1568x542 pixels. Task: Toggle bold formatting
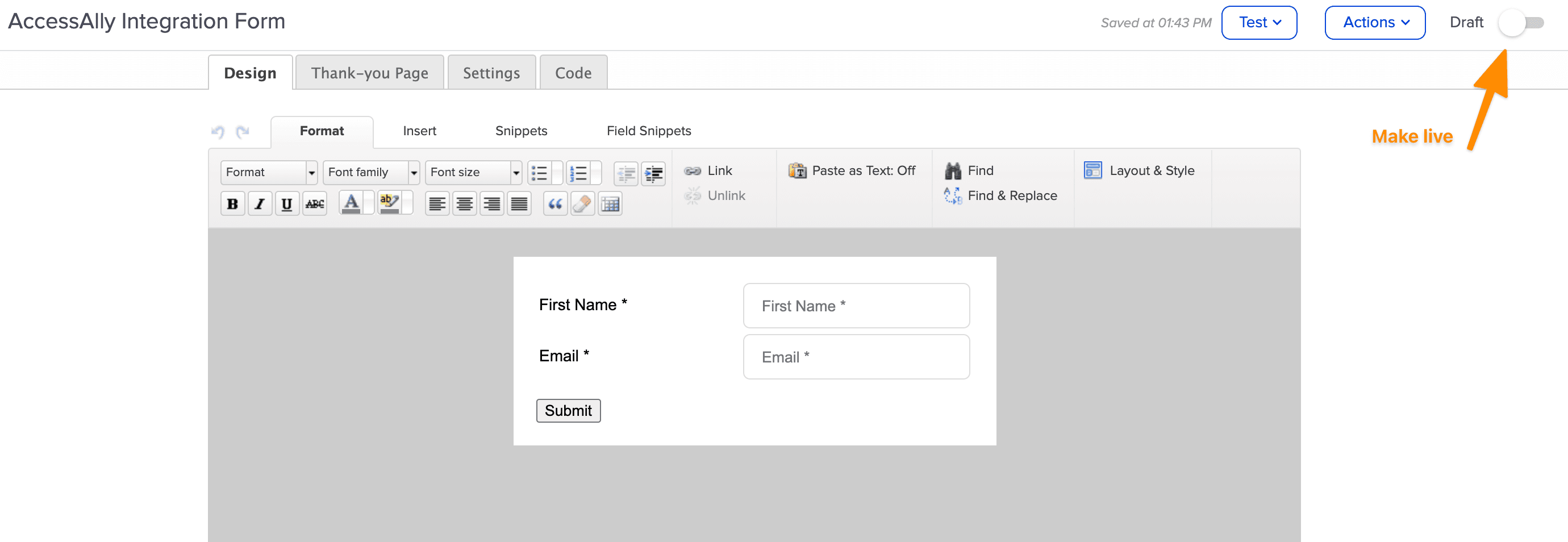coord(232,203)
